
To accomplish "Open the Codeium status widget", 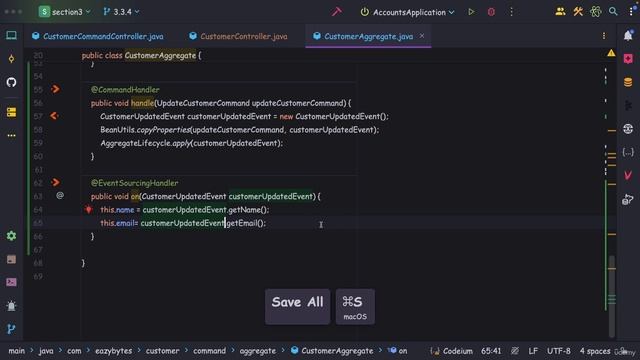I will (x=451, y=351).
